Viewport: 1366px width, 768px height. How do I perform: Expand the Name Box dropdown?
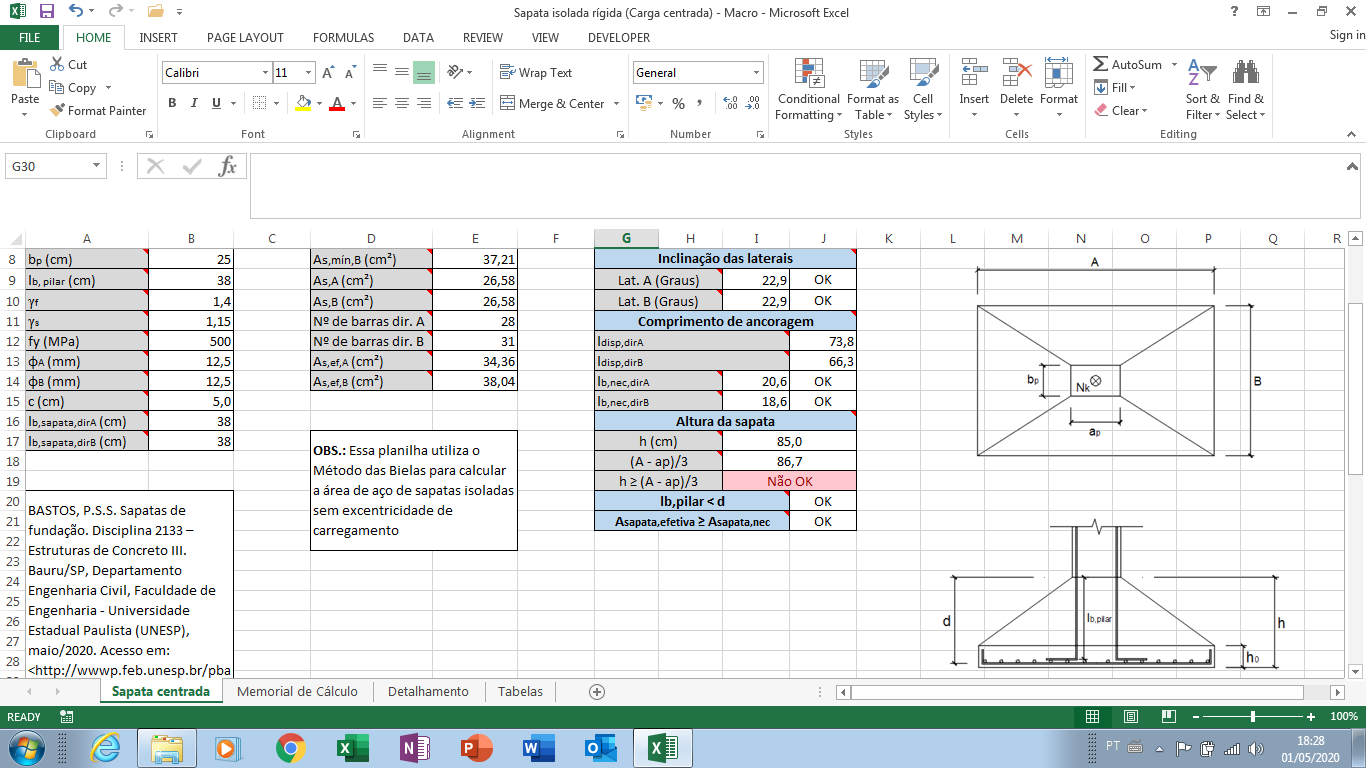coord(97,166)
